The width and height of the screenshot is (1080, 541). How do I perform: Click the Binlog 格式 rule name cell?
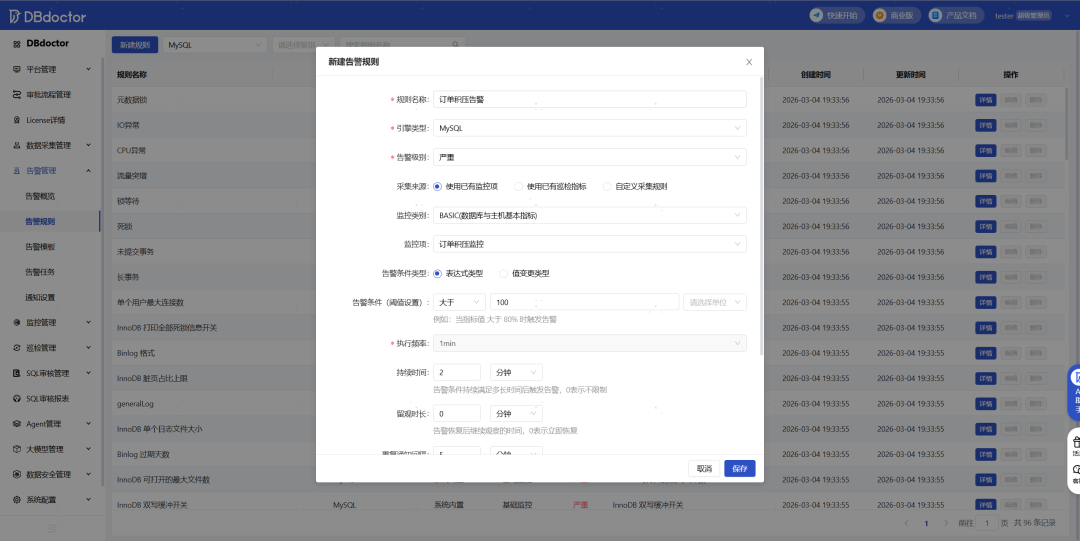point(136,353)
